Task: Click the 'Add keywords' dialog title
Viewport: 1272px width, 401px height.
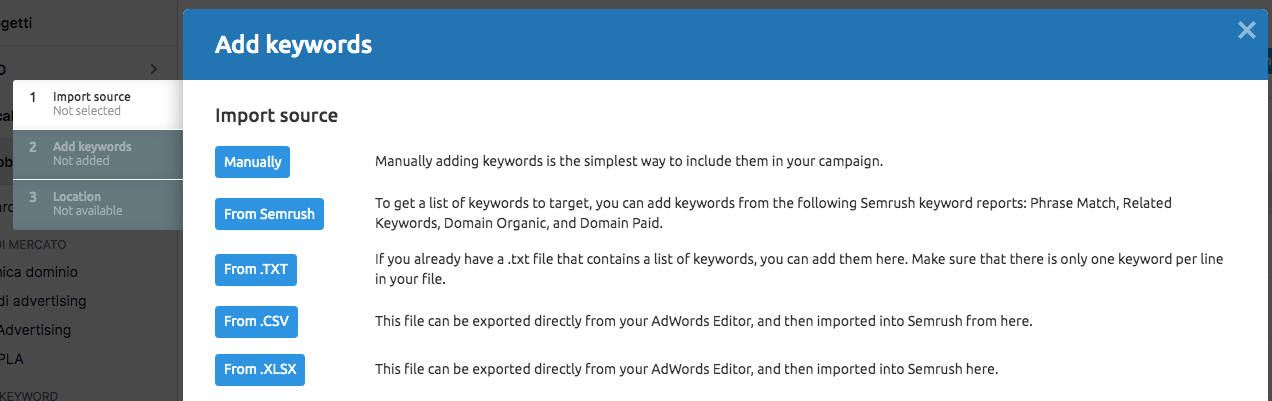Action: 294,44
